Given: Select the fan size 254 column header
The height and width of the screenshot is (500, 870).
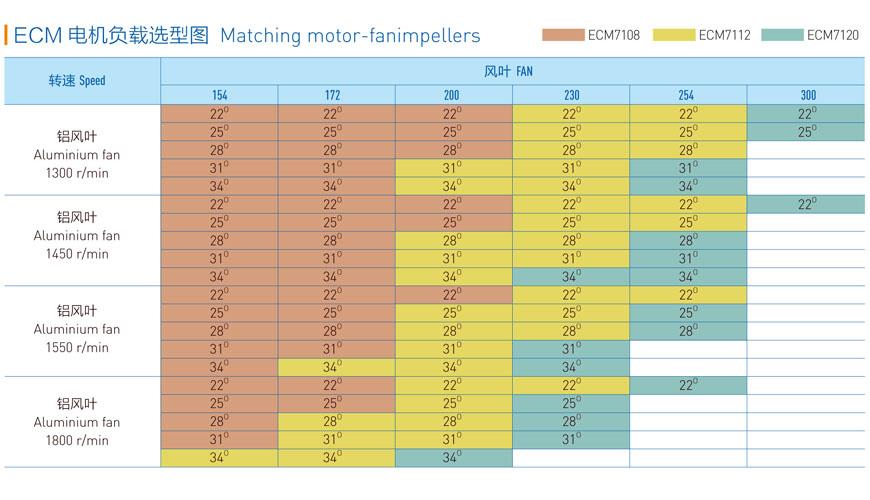Looking at the screenshot, I should (x=688, y=95).
